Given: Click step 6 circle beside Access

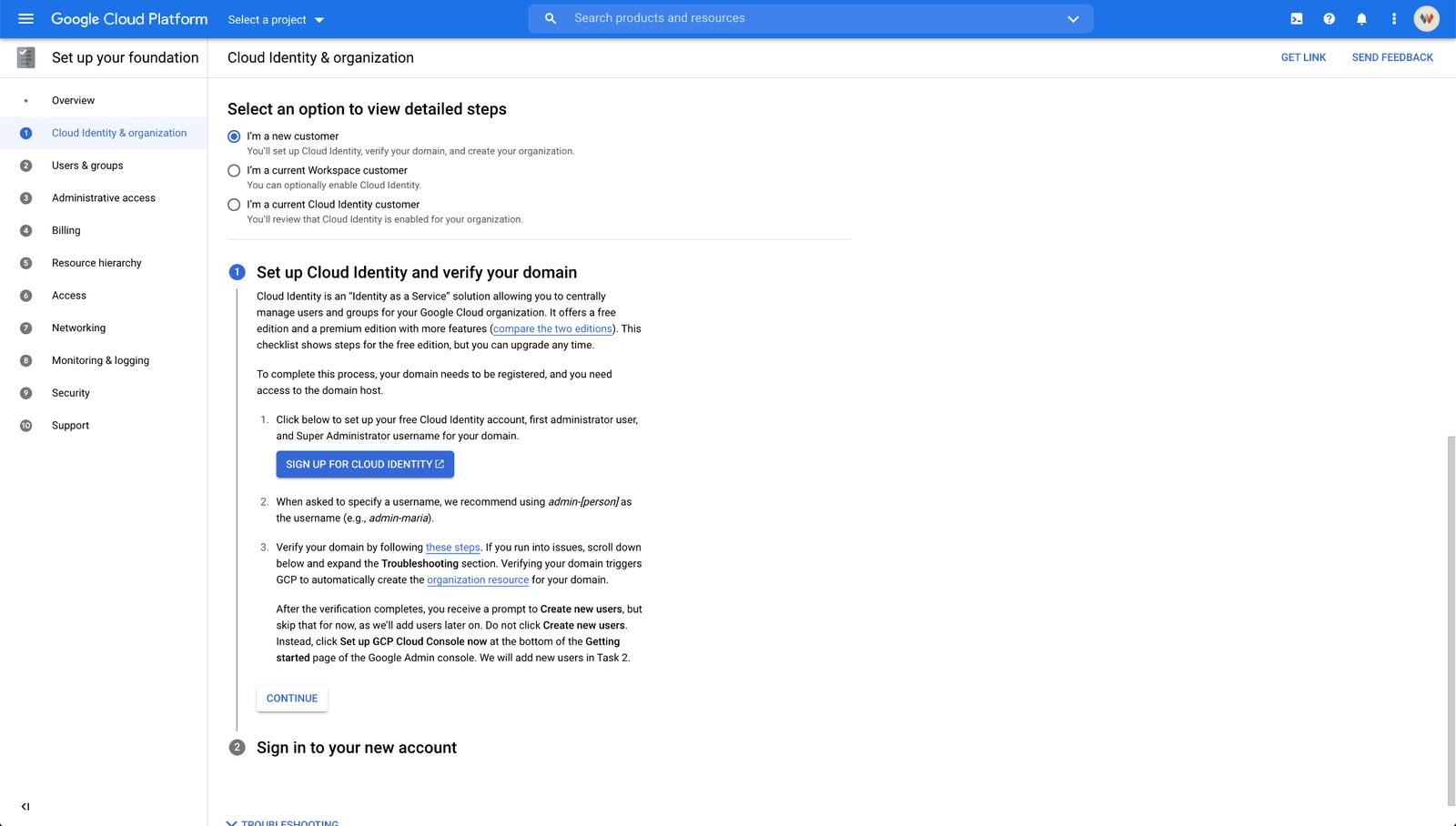Looking at the screenshot, I should point(25,296).
